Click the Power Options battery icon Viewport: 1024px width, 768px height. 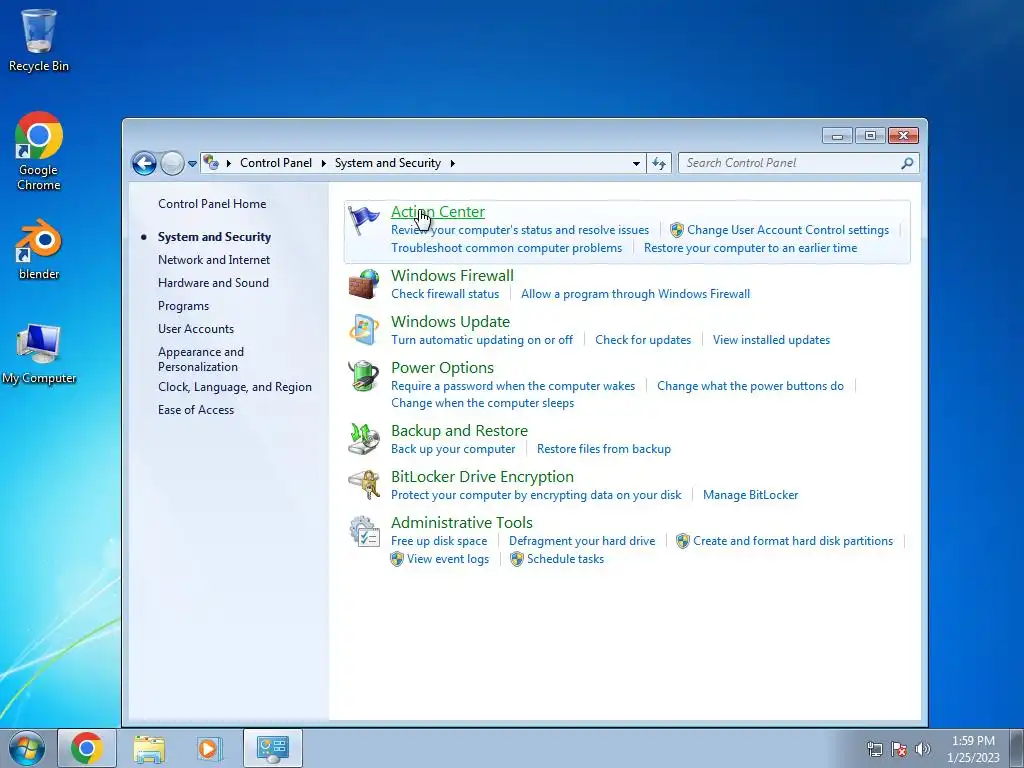pyautogui.click(x=364, y=376)
